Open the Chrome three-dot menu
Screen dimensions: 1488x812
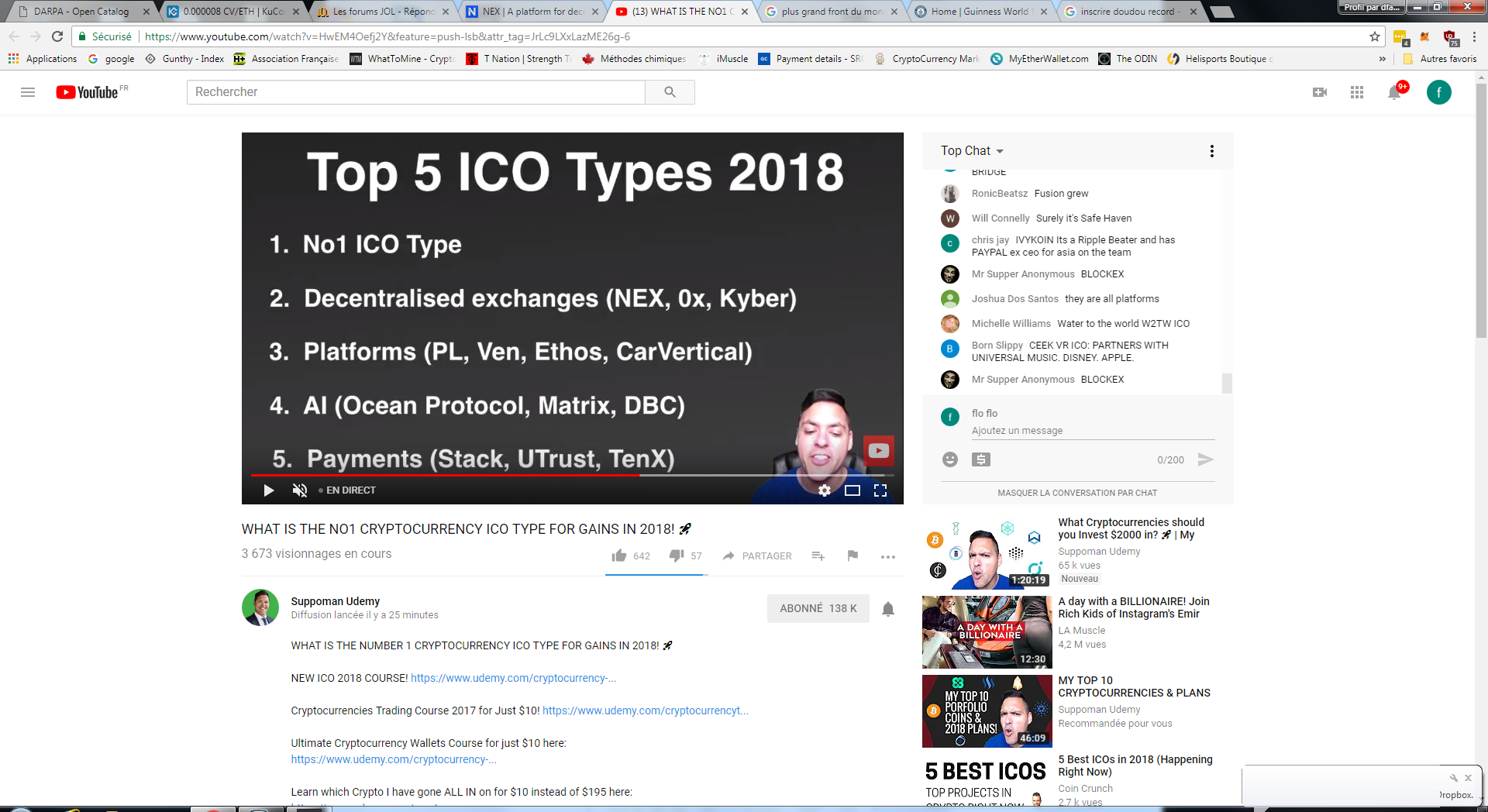click(1474, 36)
